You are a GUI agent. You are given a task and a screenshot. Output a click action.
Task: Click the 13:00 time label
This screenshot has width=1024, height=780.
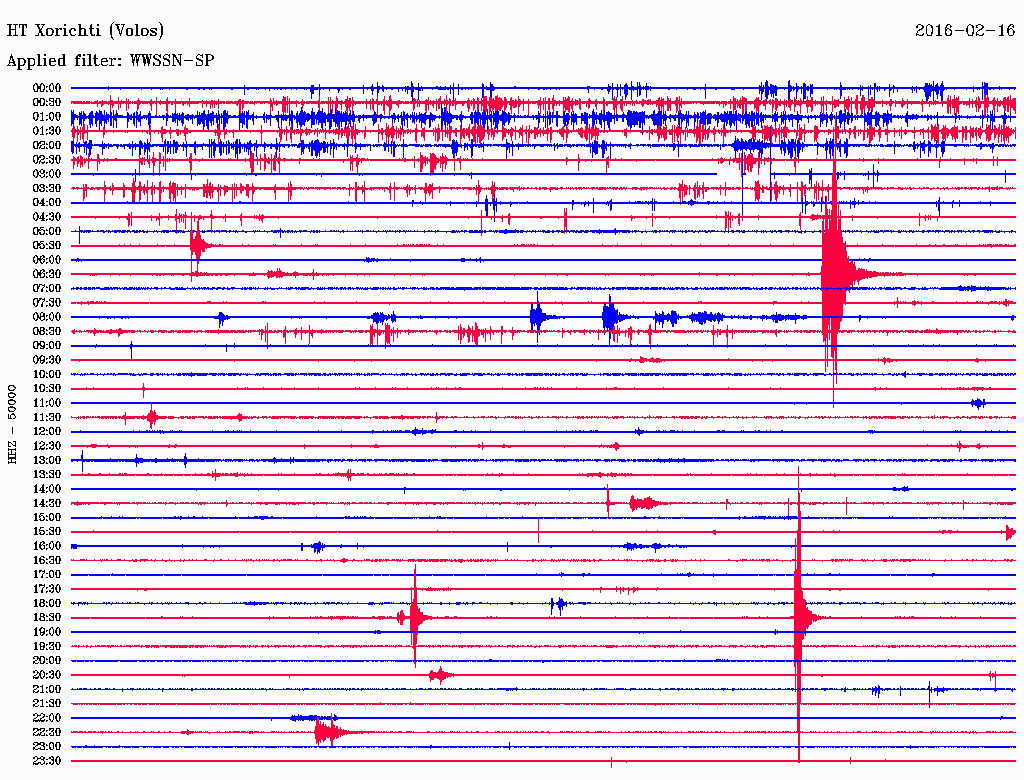click(x=47, y=460)
